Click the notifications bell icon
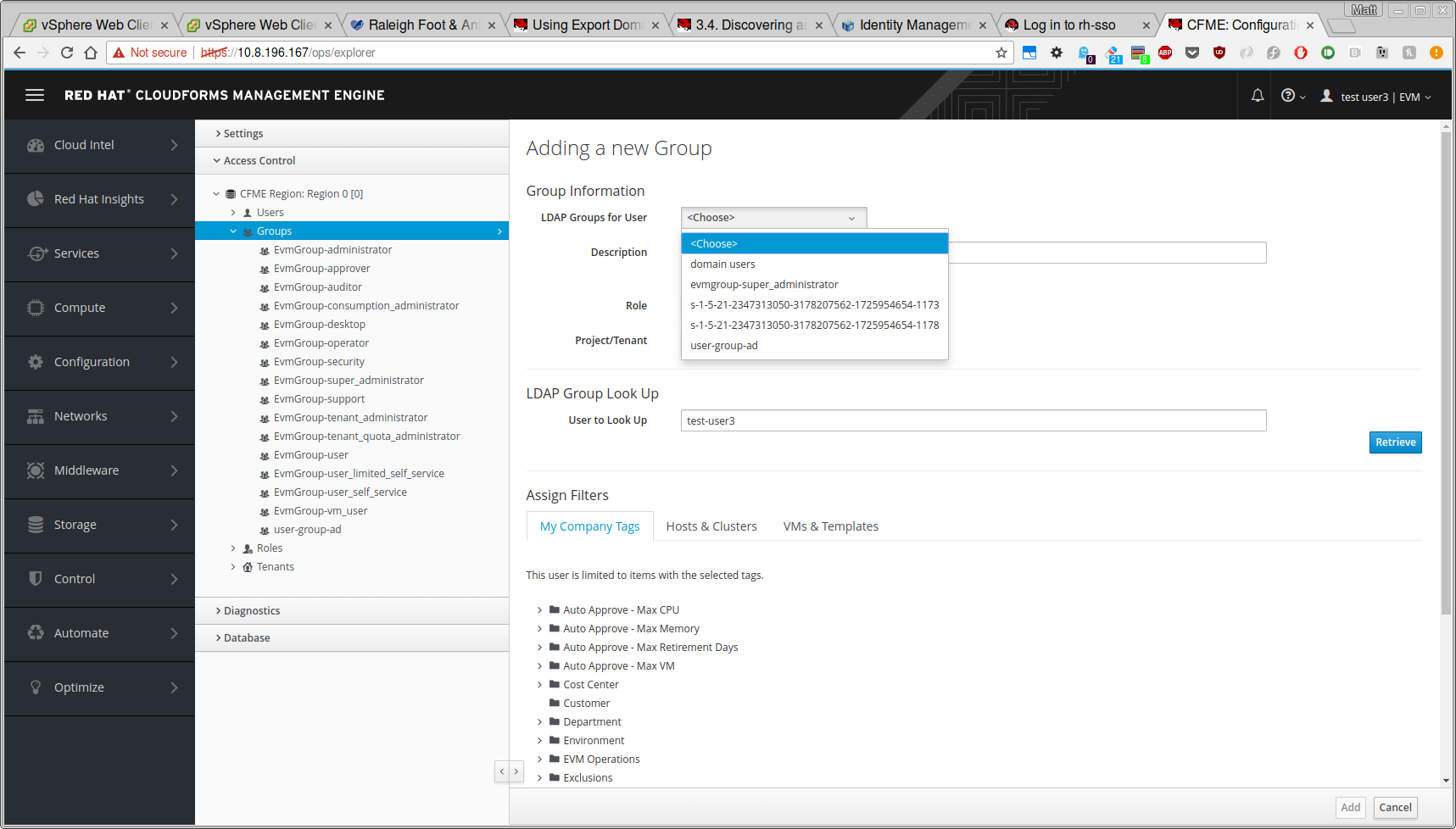Screen dimensions: 1456x829 coord(1258,96)
